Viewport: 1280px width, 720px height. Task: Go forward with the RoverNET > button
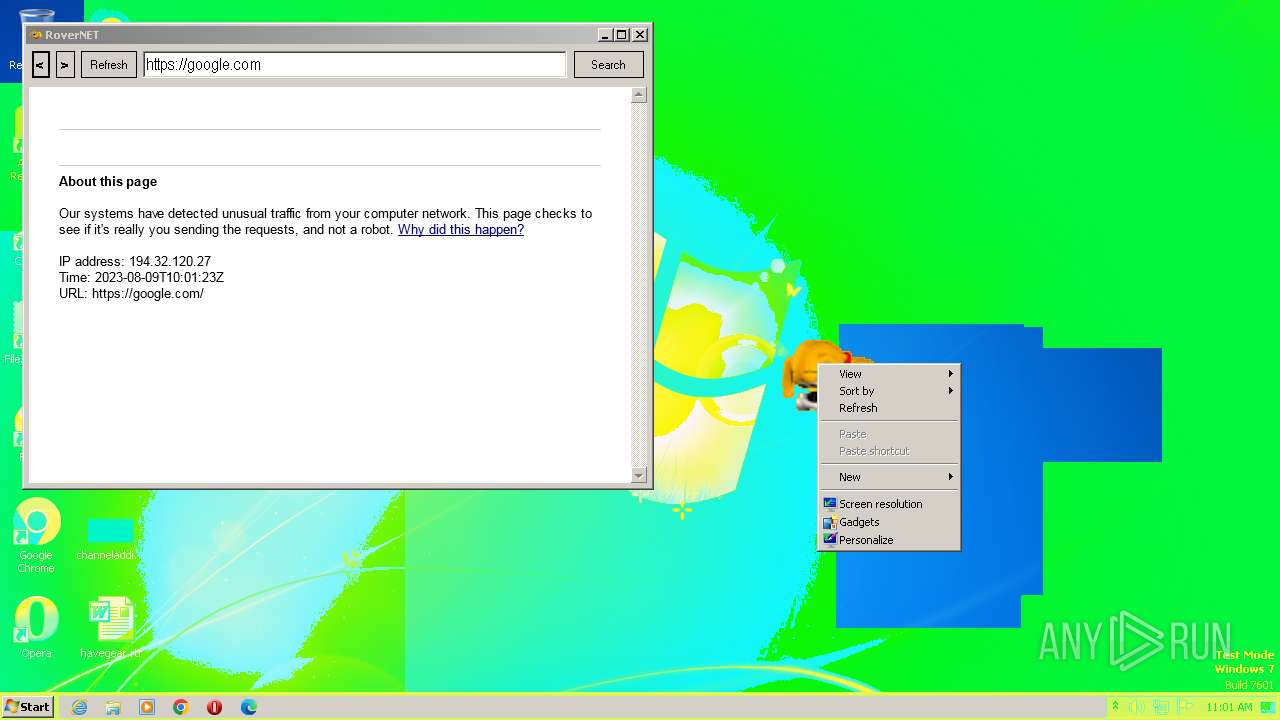click(x=65, y=65)
